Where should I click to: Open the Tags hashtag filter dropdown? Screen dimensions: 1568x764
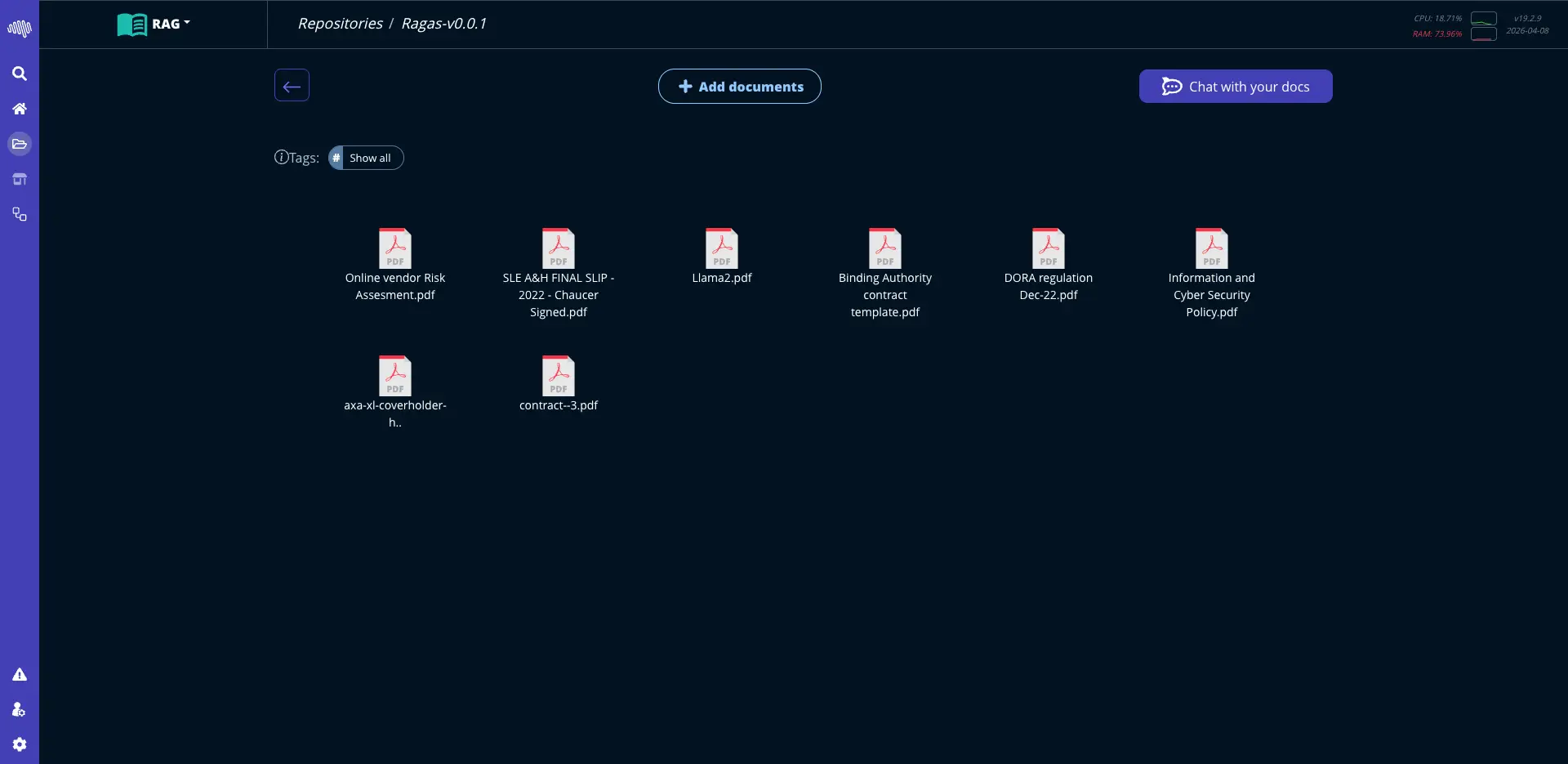336,157
